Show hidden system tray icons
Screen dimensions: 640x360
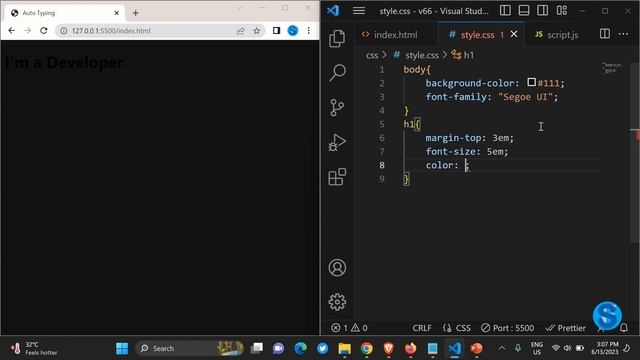tap(502, 348)
